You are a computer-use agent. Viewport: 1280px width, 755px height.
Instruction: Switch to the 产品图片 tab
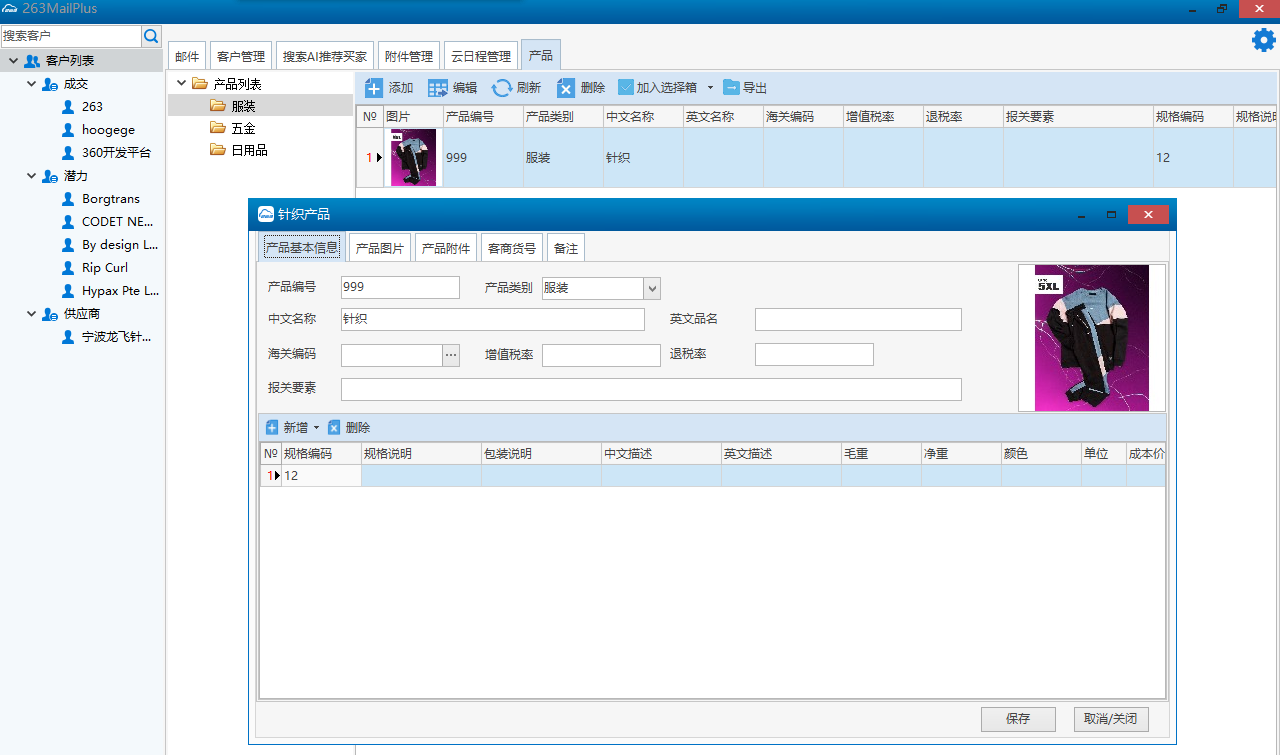(x=380, y=248)
